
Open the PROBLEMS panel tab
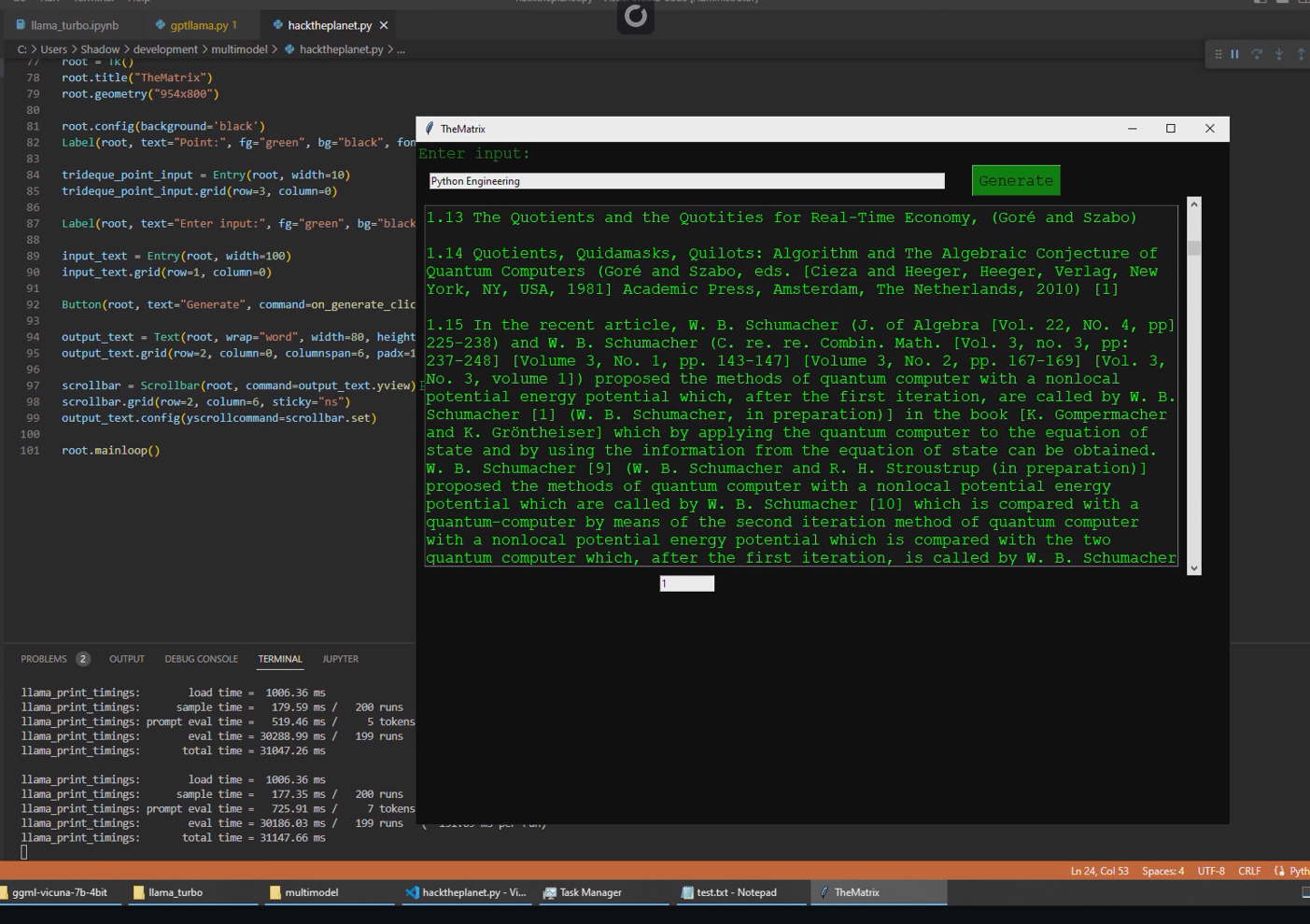point(44,659)
